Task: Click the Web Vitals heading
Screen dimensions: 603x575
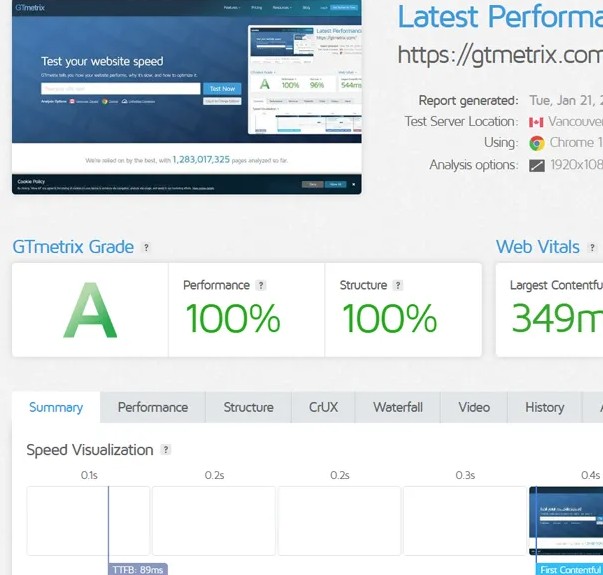Action: point(538,247)
